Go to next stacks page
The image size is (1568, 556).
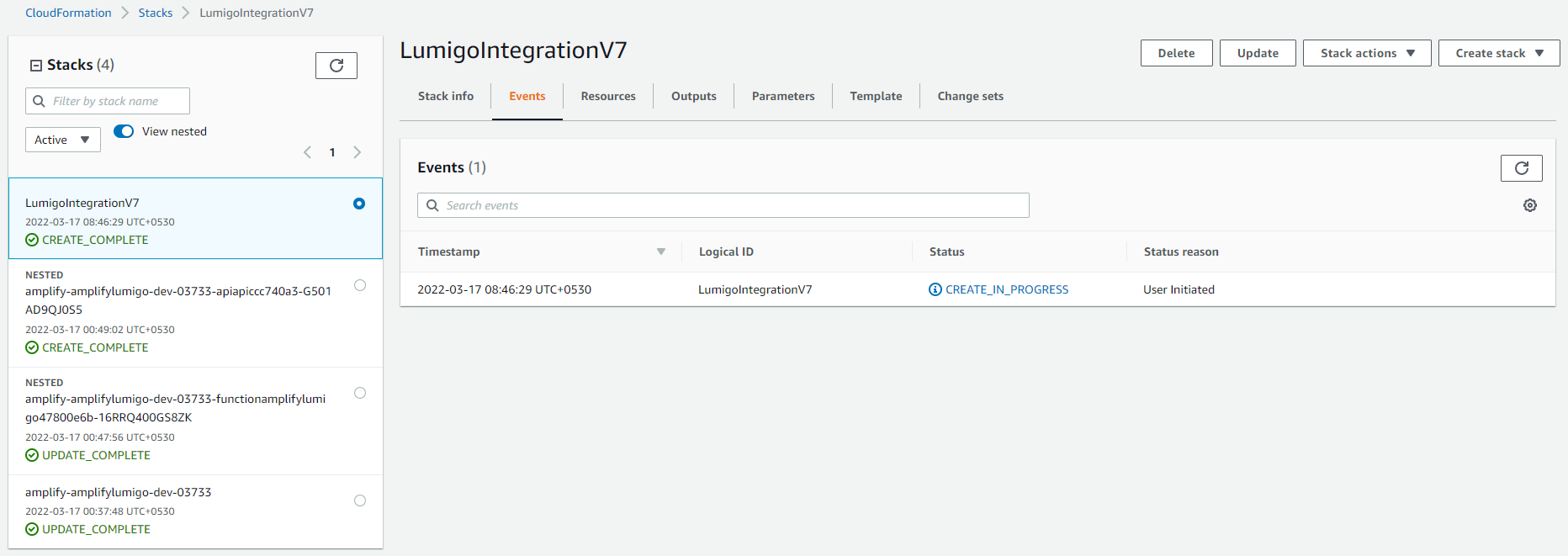click(x=358, y=152)
